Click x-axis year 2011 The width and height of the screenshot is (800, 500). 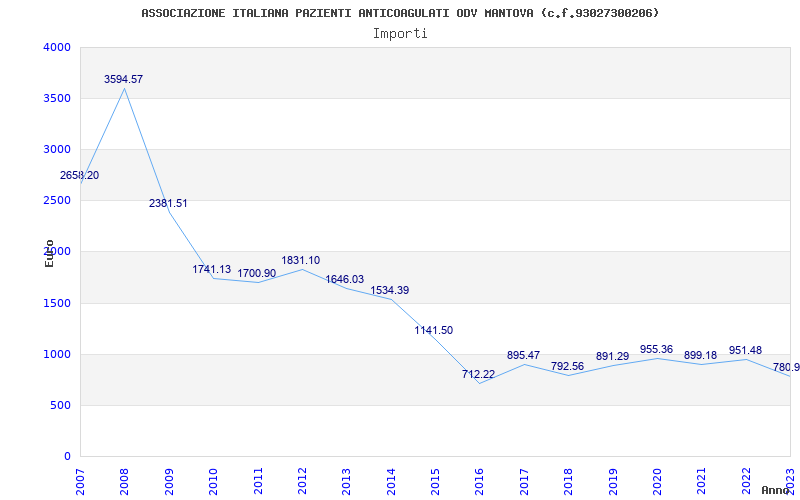(258, 481)
